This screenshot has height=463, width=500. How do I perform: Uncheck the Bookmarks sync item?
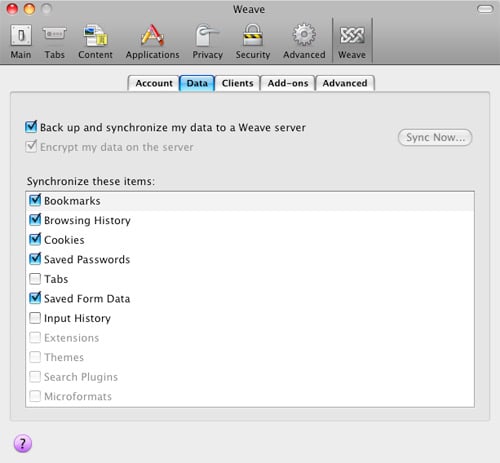pyautogui.click(x=35, y=200)
